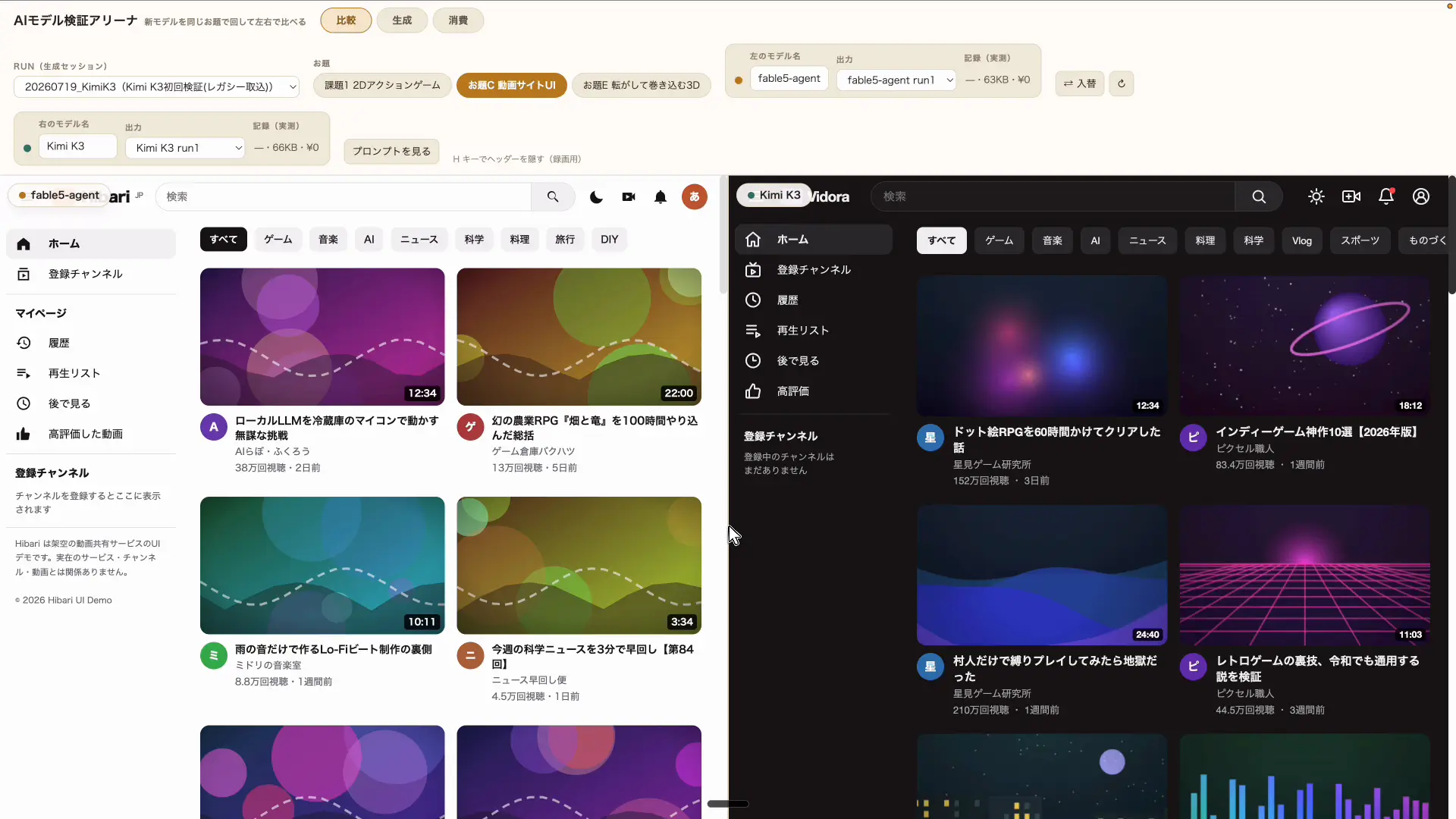Filter by DIY chip in left pane
This screenshot has width=1456, height=819.
point(610,239)
